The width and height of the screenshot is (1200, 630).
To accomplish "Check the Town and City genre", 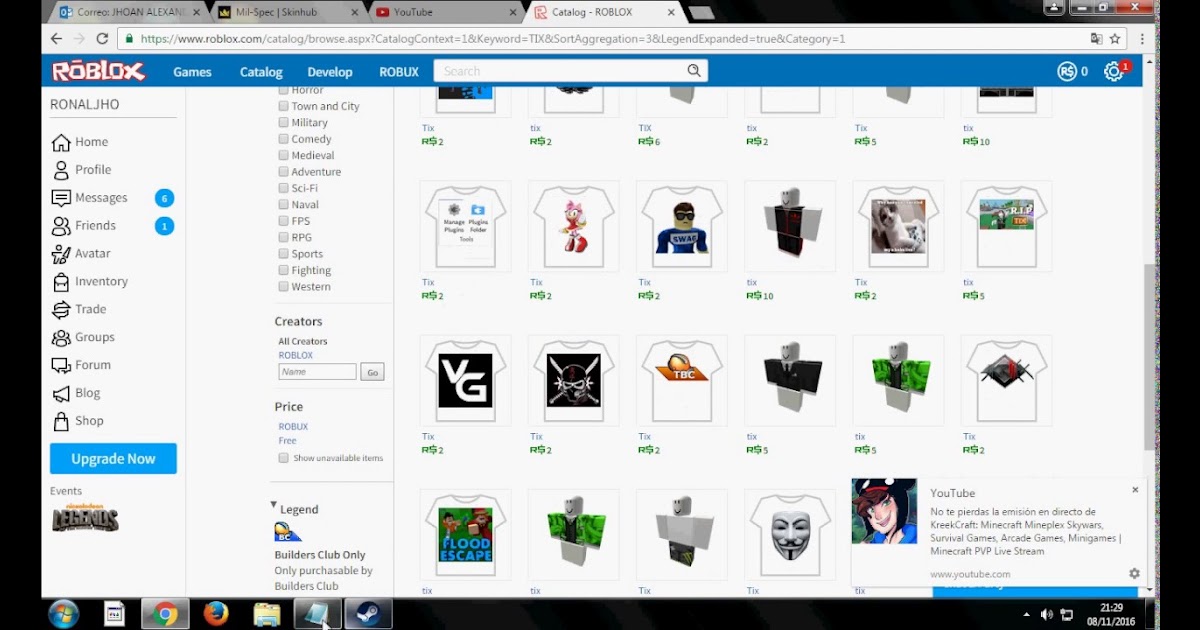I will point(283,106).
